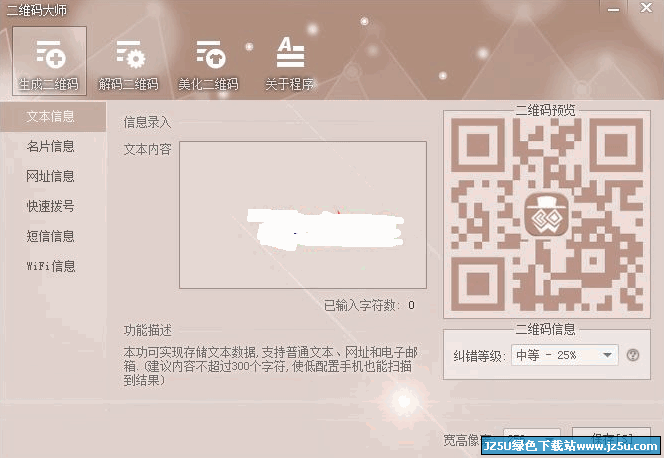Go to the 短信信息 tab
The width and height of the screenshot is (664, 458).
(x=53, y=236)
